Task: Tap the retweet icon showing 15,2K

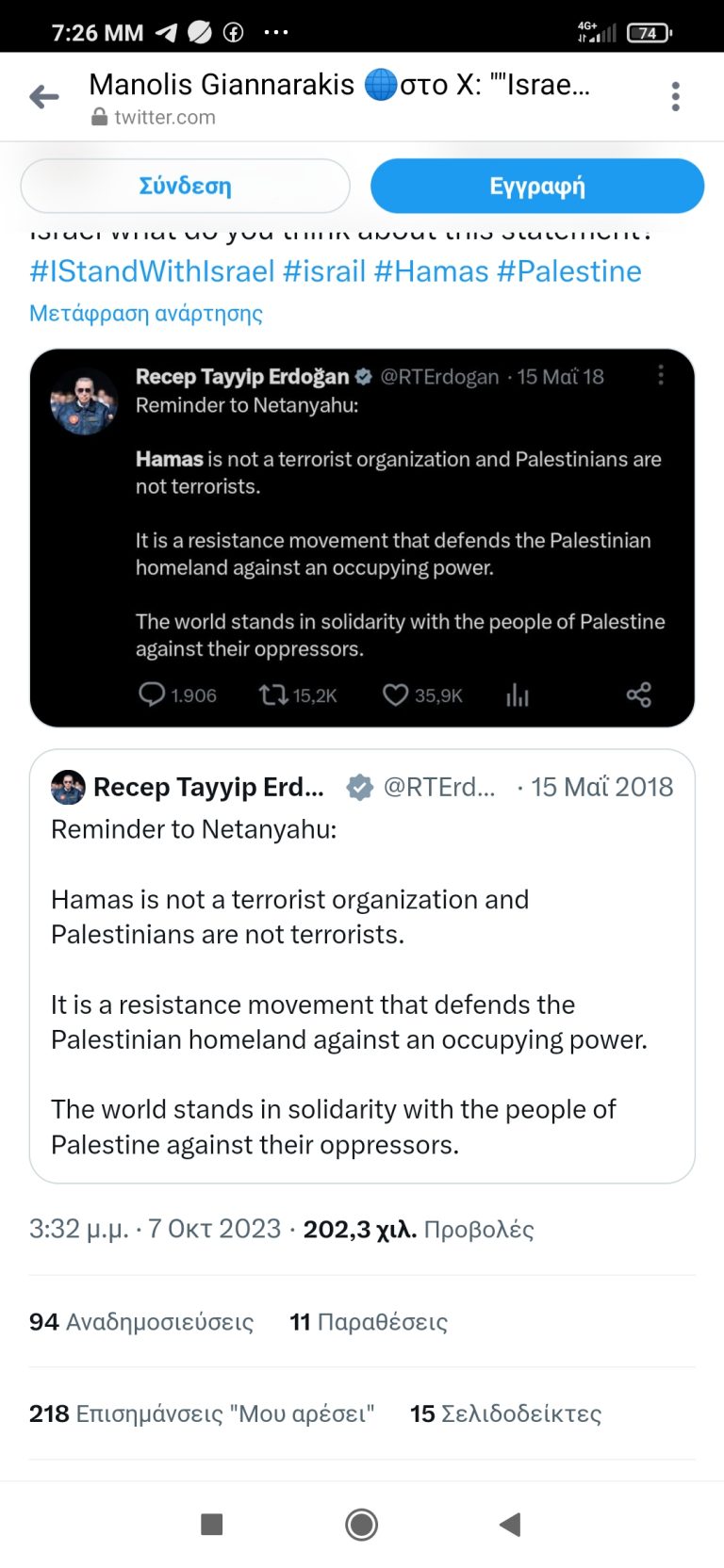Action: [273, 695]
